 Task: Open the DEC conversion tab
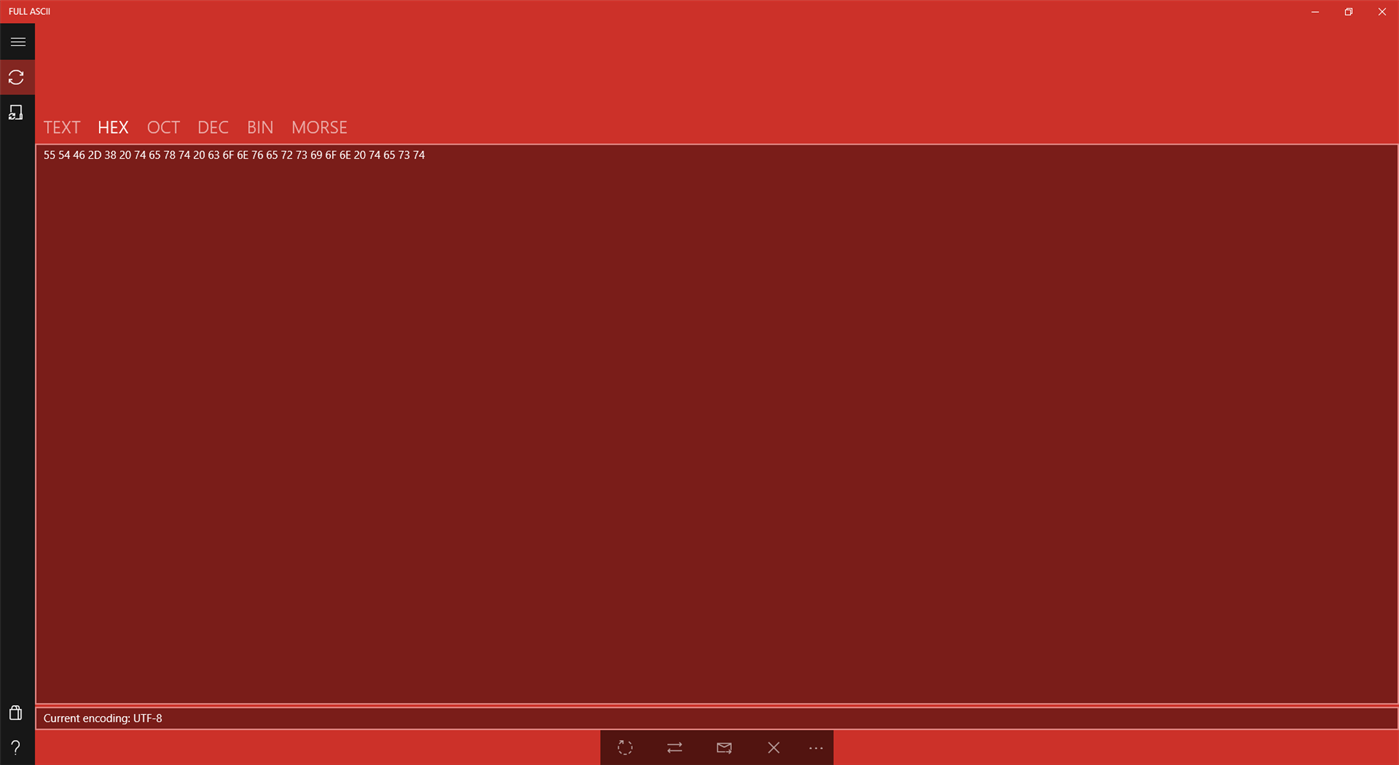[x=212, y=127]
